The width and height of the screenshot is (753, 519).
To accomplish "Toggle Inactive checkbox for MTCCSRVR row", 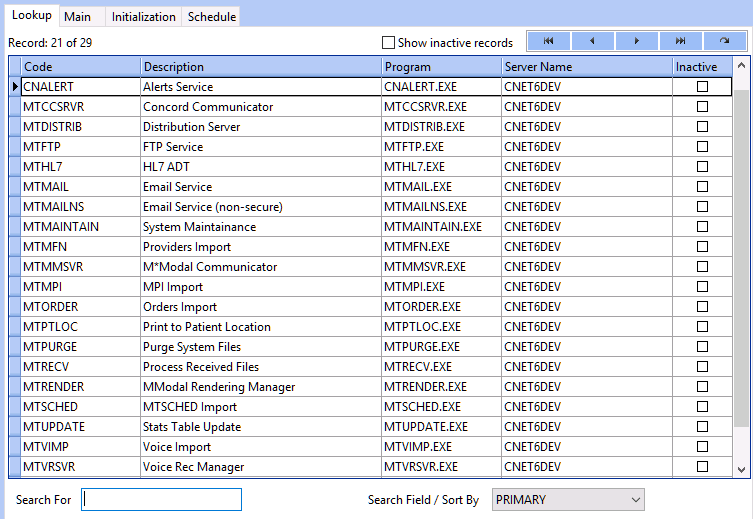I will [x=702, y=107].
